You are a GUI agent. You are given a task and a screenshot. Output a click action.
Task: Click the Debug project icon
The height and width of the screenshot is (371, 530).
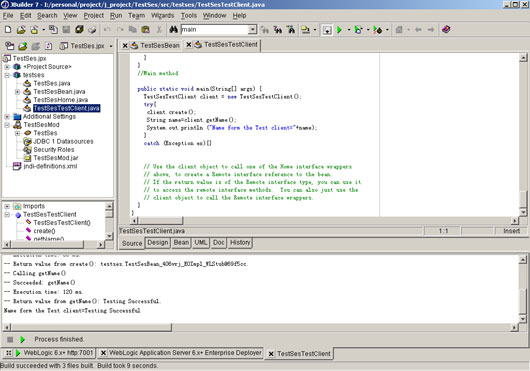(x=358, y=30)
